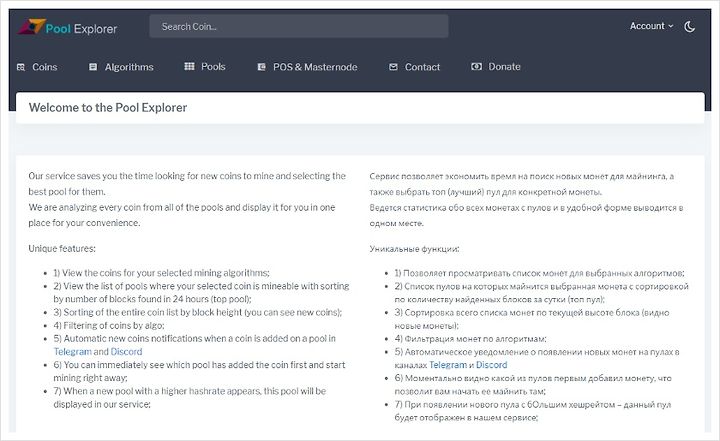720x441 pixels.
Task: Open the Donate page
Action: (504, 67)
